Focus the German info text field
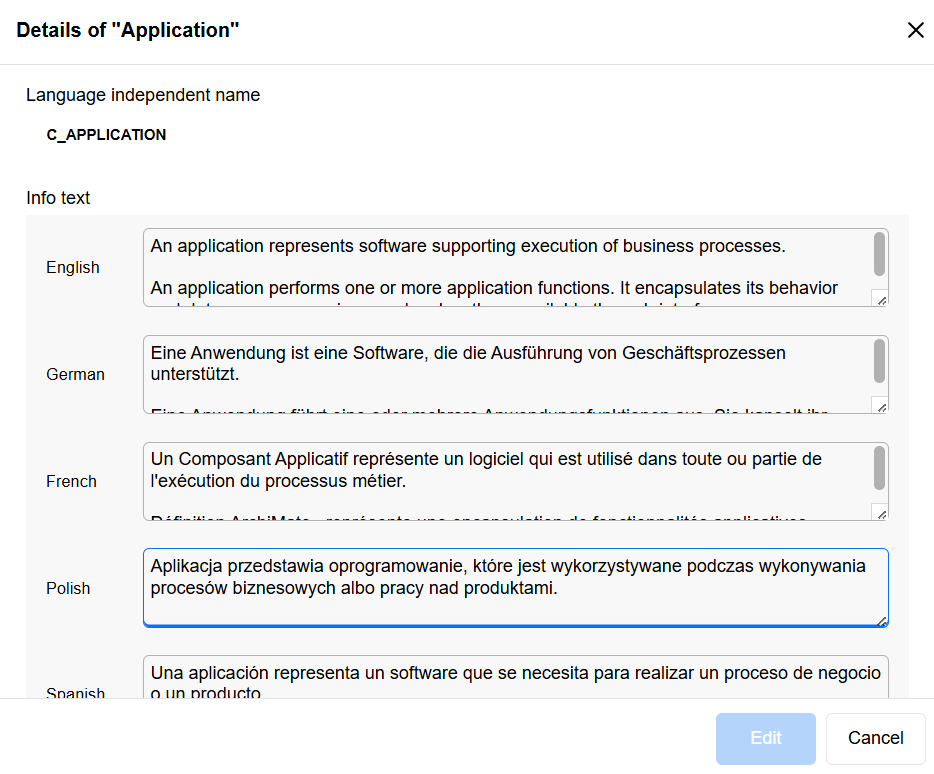This screenshot has width=934, height=774. [505, 374]
